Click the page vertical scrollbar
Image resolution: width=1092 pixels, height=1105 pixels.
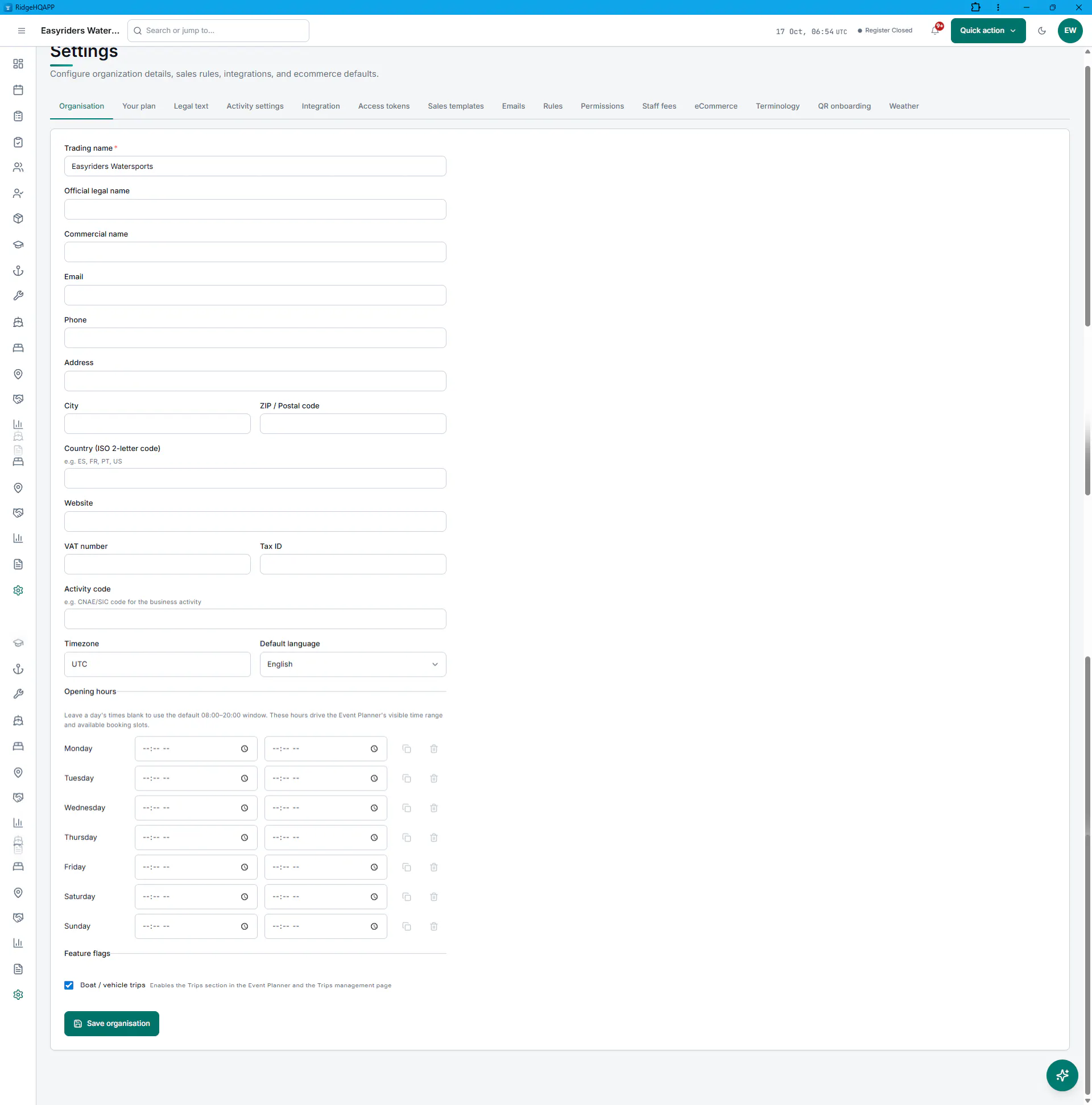pyautogui.click(x=1087, y=197)
